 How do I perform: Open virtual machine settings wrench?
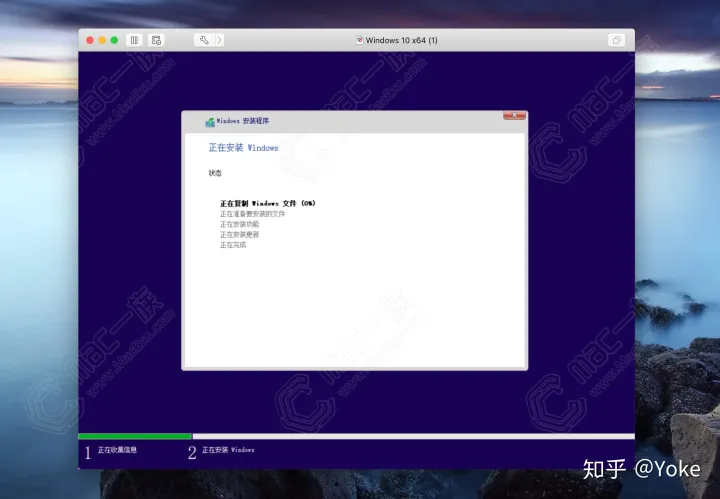tap(204, 40)
